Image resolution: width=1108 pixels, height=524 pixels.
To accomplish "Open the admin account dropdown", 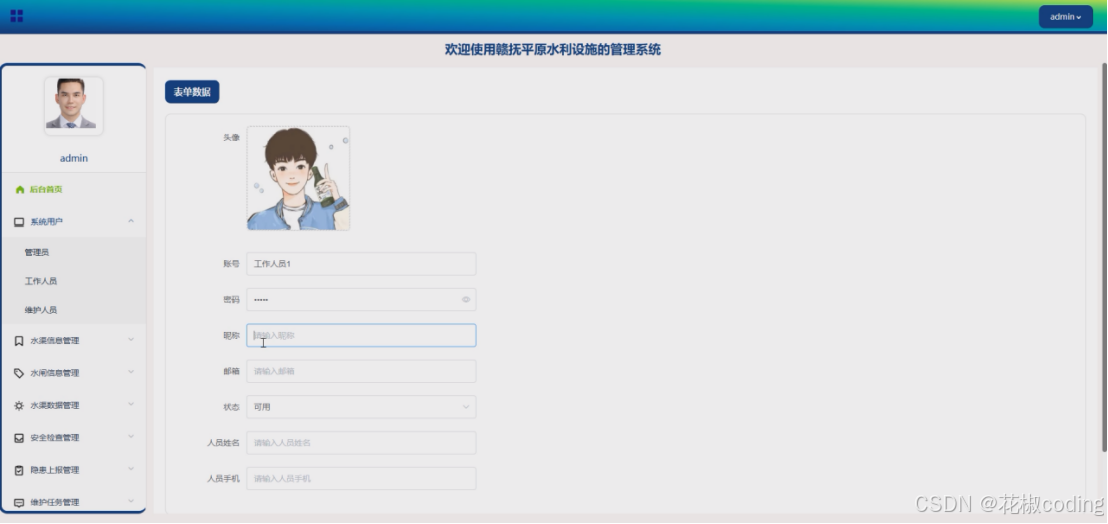I will point(1066,17).
